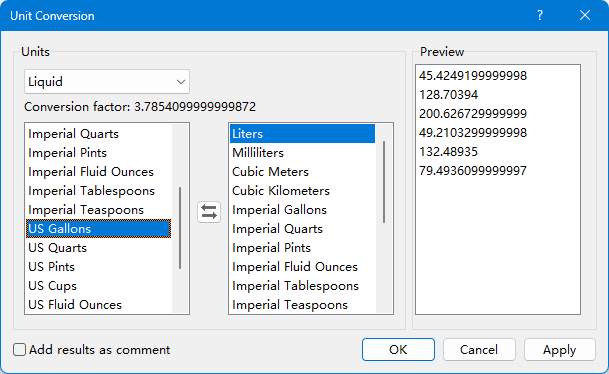Click preview value 49.2103299999998

473,132
